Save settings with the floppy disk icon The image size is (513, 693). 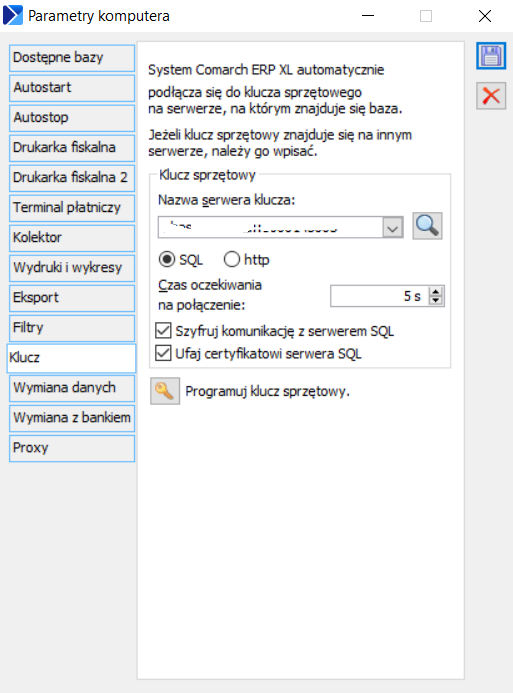pos(491,56)
